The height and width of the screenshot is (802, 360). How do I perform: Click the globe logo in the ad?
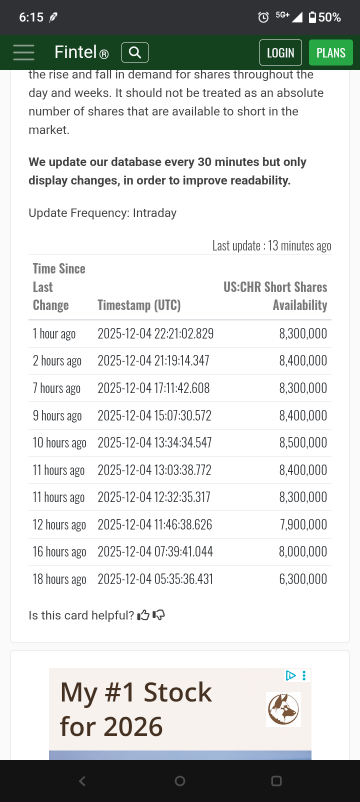click(283, 709)
